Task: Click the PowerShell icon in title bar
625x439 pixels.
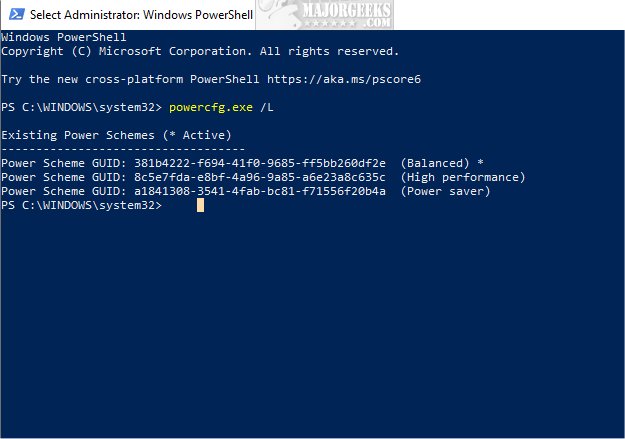Action: [17, 14]
